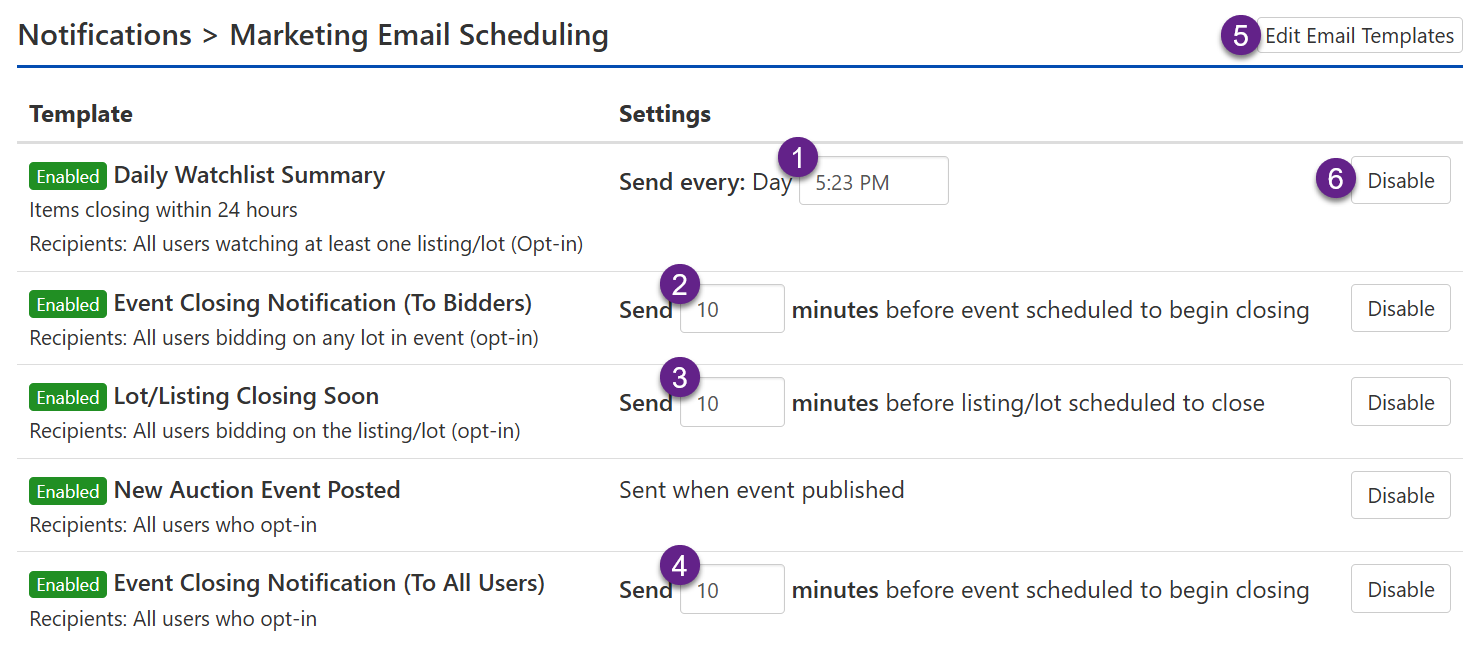
Task: Focus minutes field for all users' event closing
Action: [x=732, y=589]
